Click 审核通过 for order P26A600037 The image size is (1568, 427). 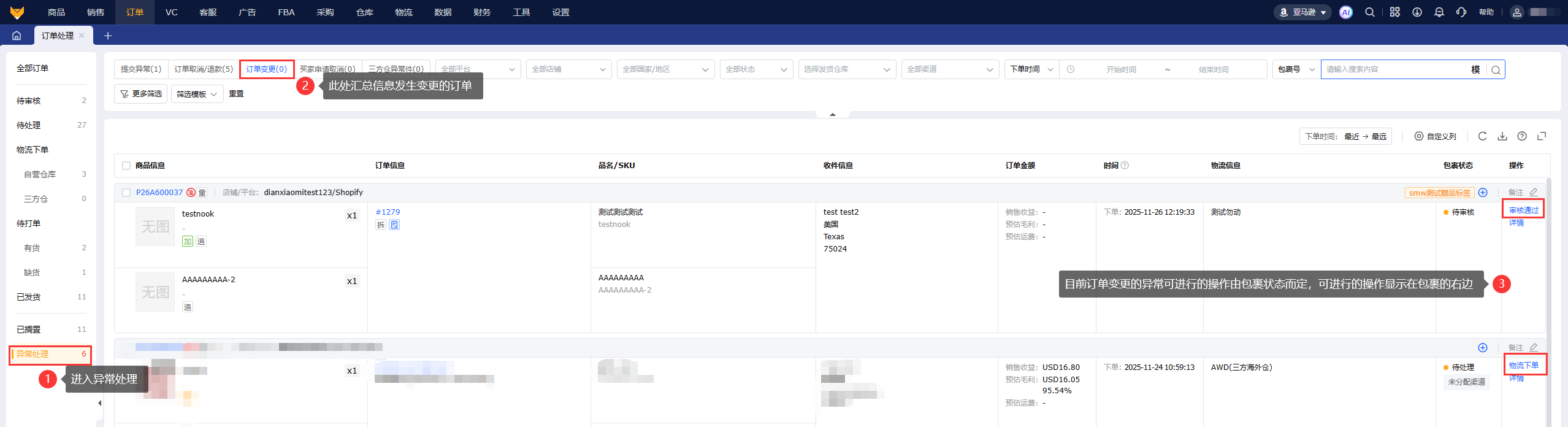[1524, 210]
